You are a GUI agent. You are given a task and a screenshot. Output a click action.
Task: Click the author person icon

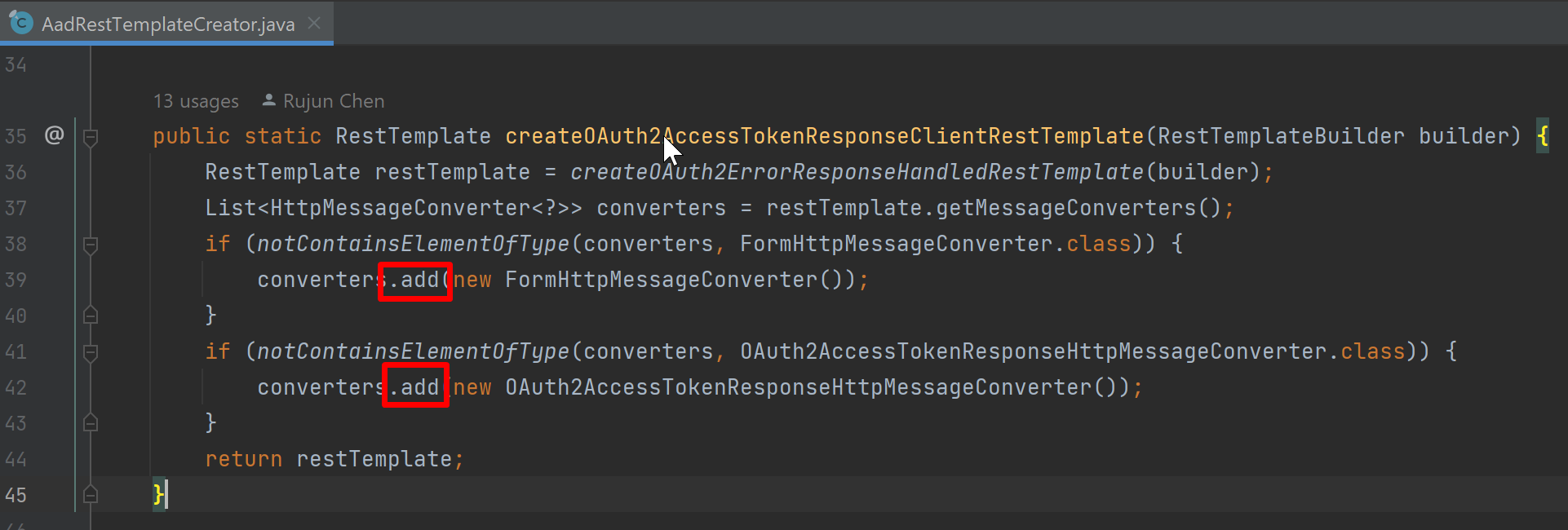(x=268, y=100)
